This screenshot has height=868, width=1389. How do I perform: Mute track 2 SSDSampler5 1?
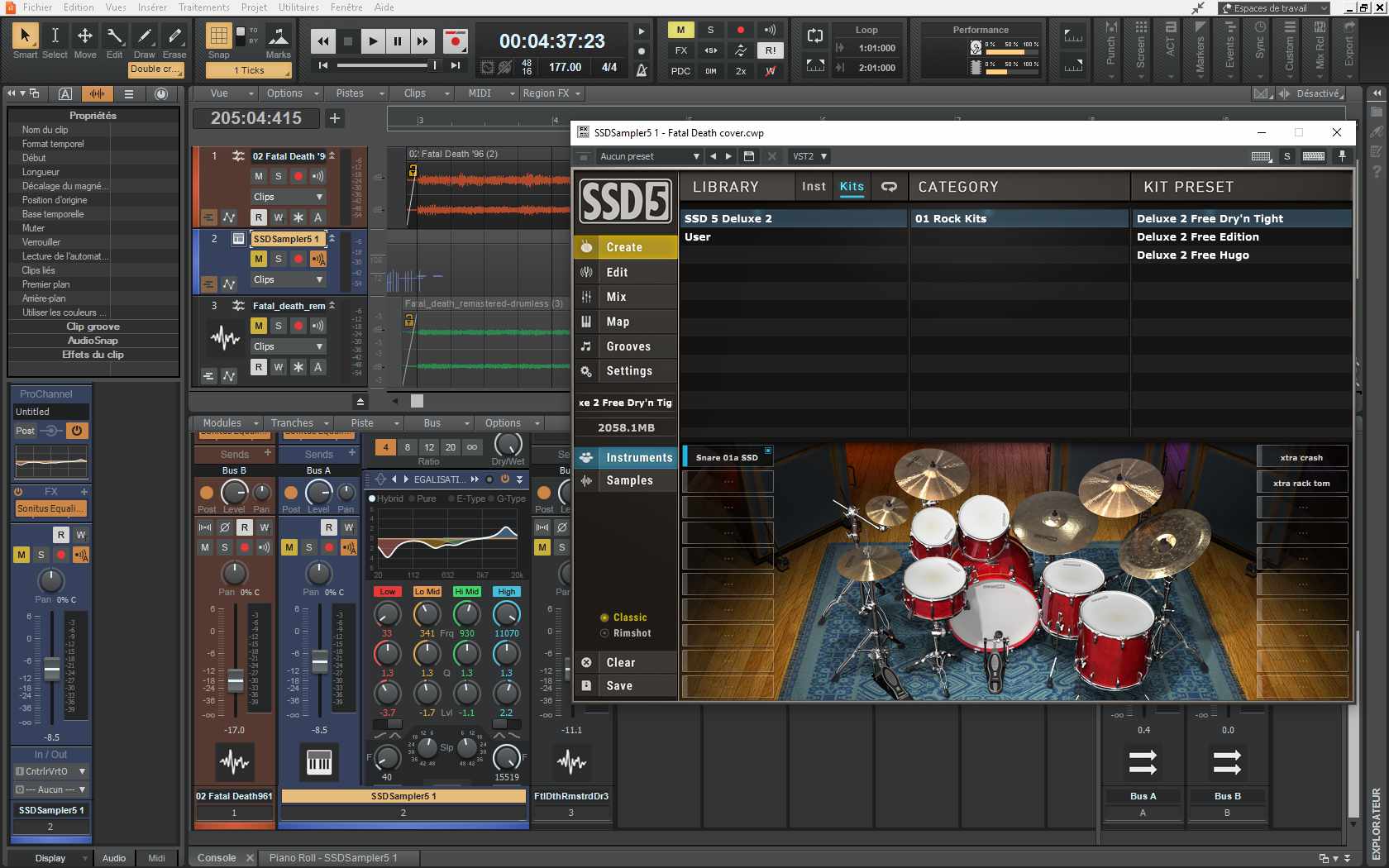click(x=259, y=259)
